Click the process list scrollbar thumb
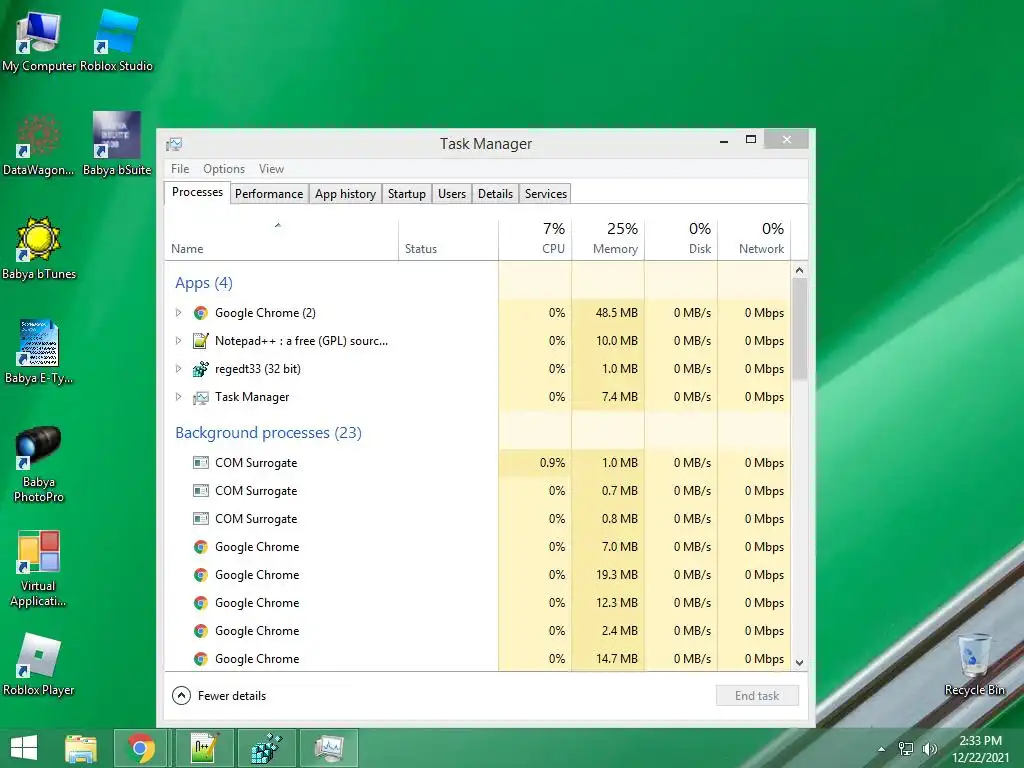This screenshot has width=1024, height=768. tap(799, 329)
